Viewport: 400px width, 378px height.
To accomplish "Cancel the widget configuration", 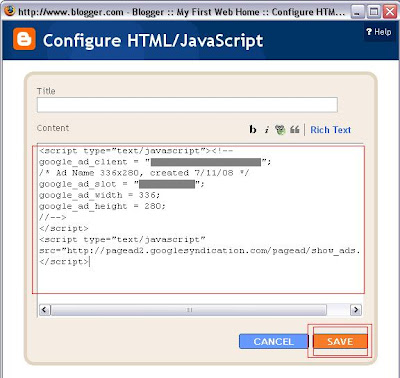I will 273,342.
